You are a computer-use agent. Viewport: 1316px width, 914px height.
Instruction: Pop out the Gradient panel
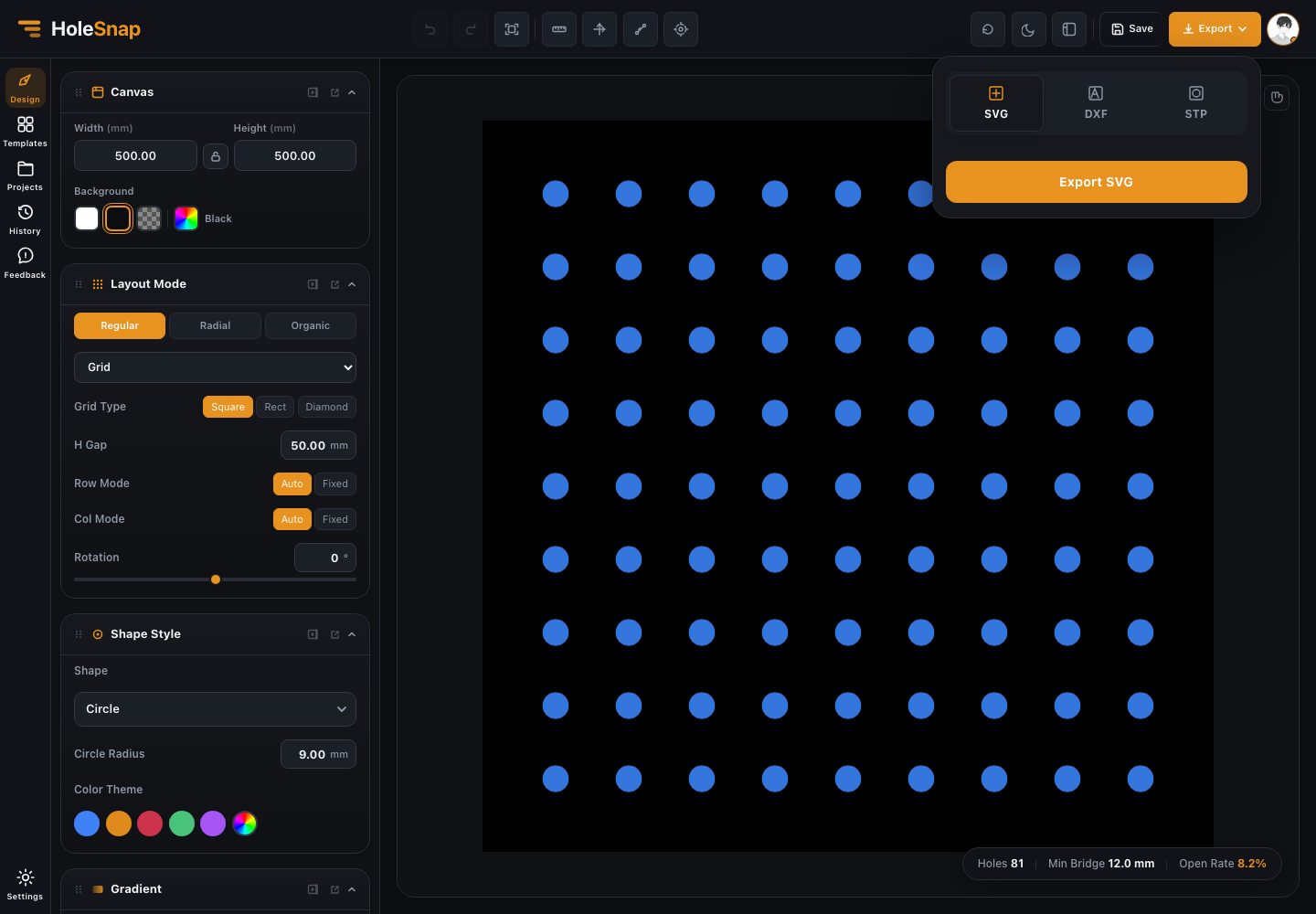(334, 889)
